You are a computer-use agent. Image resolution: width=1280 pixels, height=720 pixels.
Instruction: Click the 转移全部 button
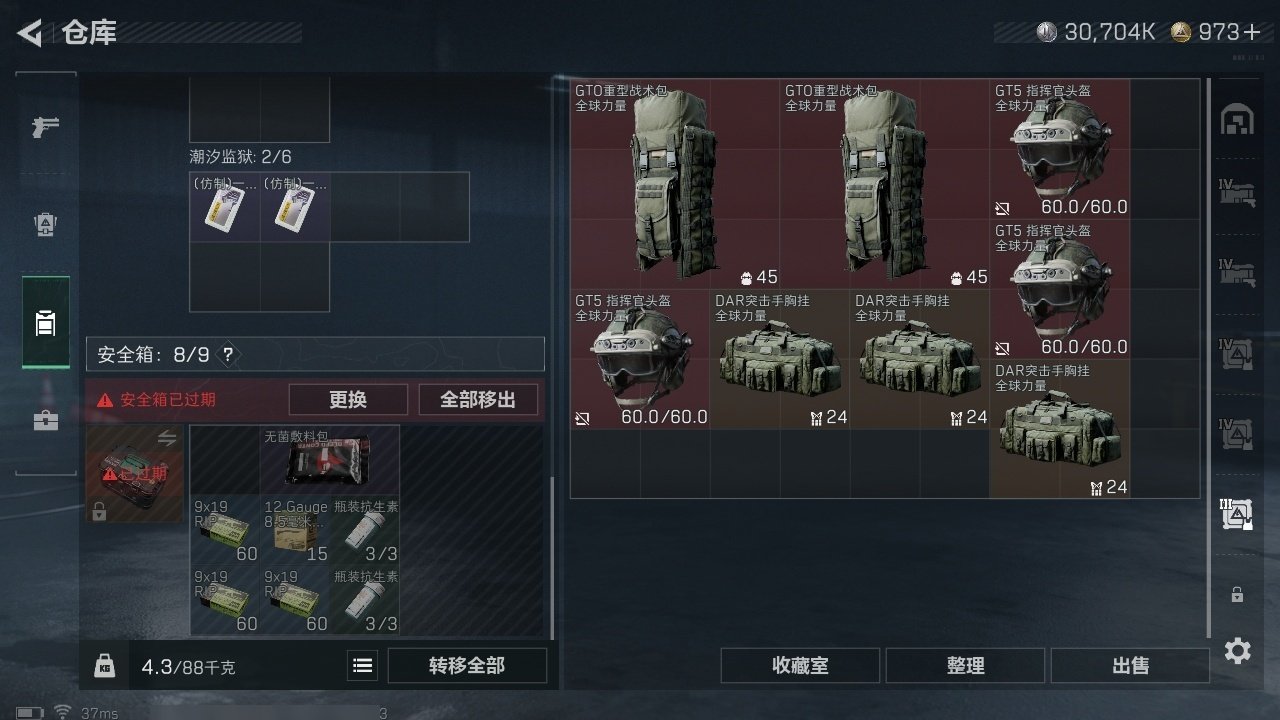(467, 665)
